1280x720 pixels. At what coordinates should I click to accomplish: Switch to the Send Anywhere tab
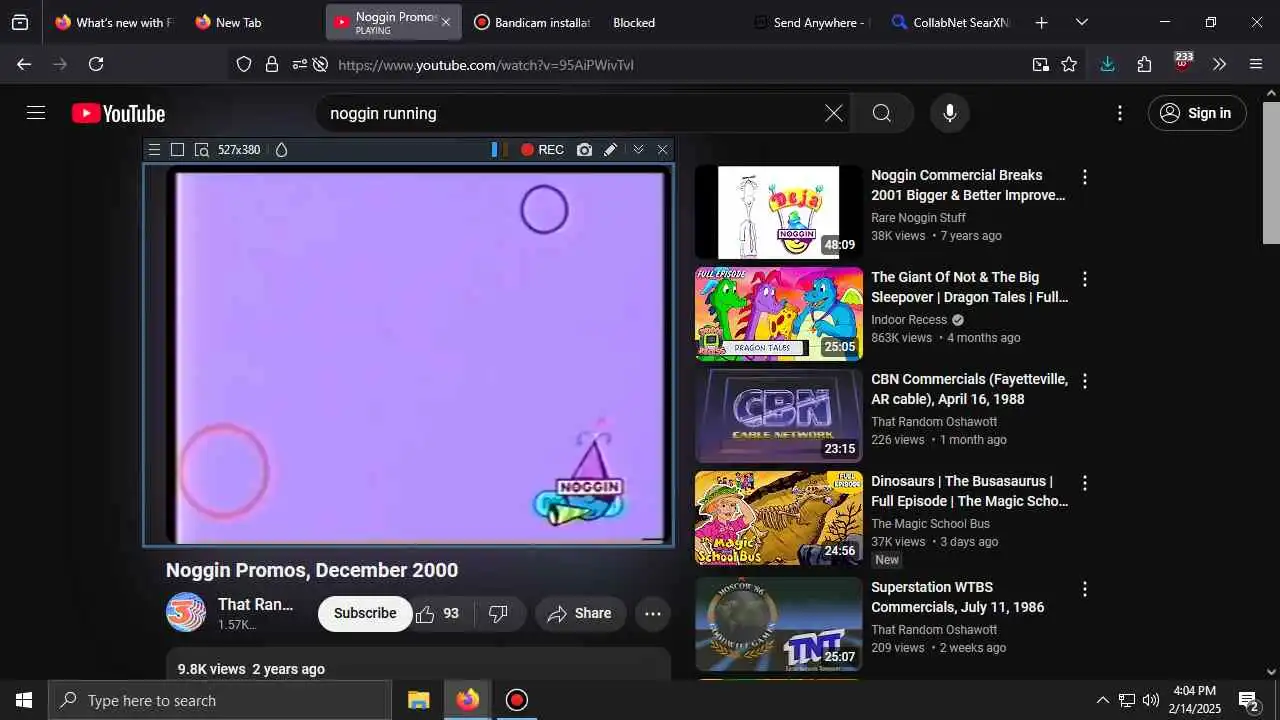pos(811,22)
